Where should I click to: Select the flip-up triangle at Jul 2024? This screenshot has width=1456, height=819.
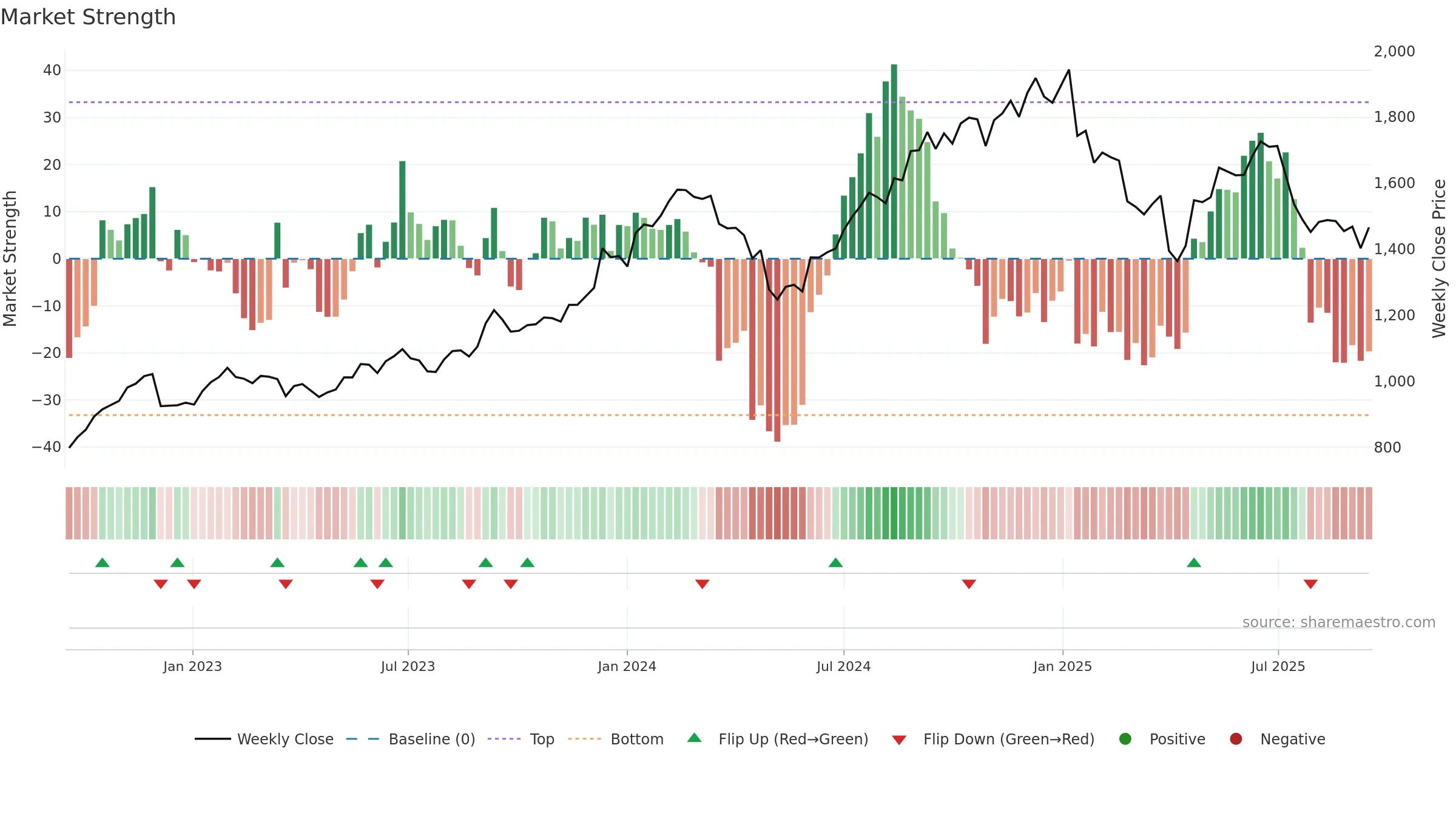835,562
